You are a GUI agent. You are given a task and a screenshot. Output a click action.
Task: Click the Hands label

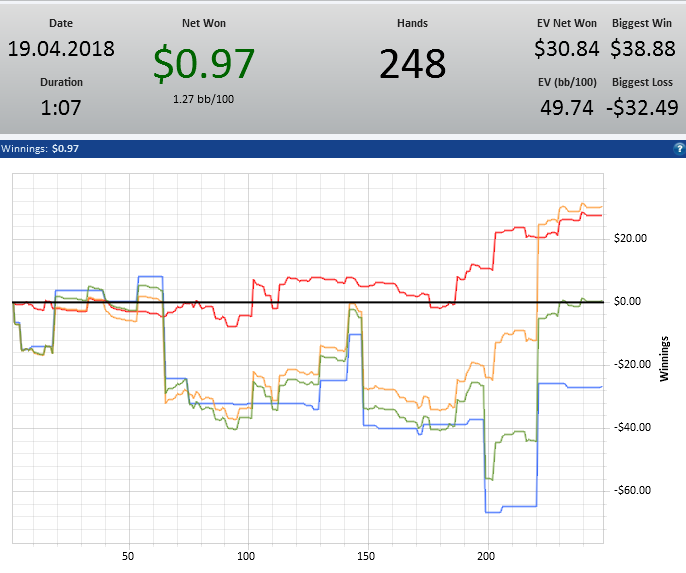pyautogui.click(x=413, y=23)
